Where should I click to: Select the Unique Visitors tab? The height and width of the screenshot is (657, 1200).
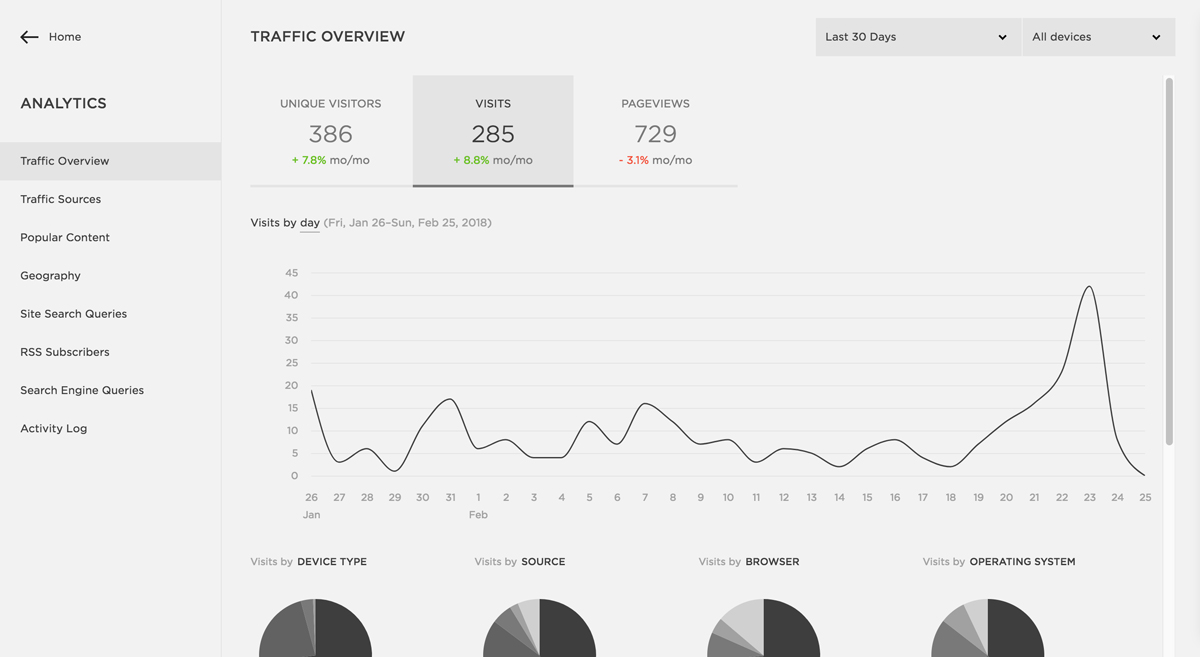(331, 131)
